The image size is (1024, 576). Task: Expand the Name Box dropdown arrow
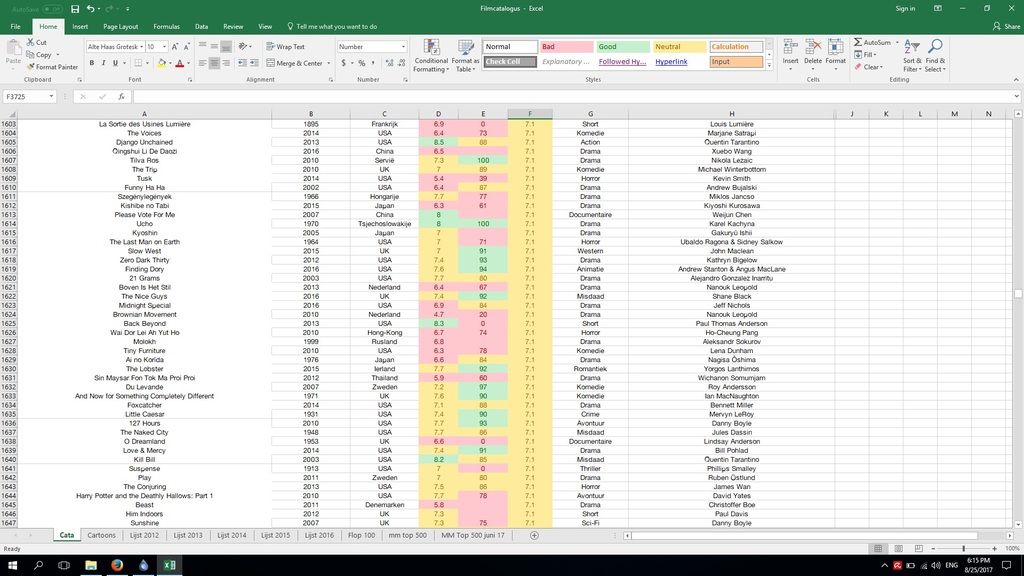[x=65, y=97]
